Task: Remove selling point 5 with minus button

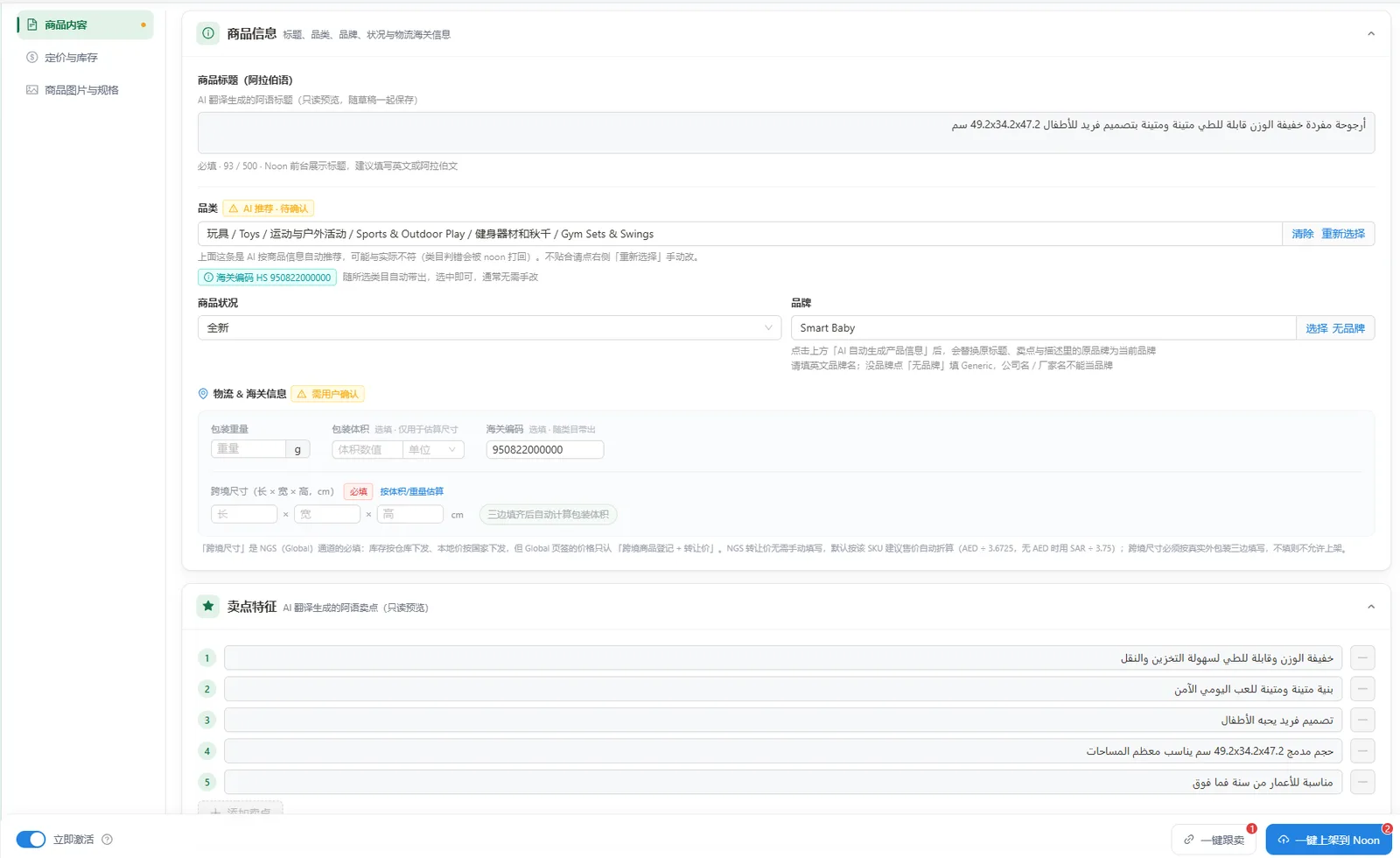Action: tap(1362, 782)
